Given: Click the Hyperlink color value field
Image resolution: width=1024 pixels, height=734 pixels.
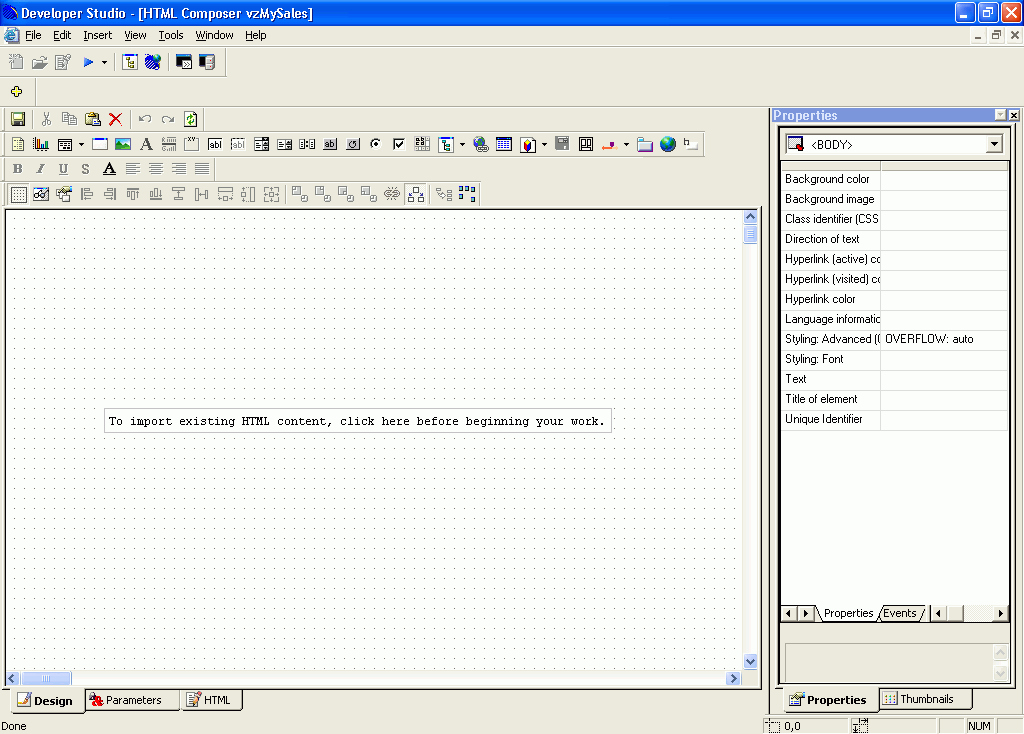Looking at the screenshot, I should click(944, 299).
